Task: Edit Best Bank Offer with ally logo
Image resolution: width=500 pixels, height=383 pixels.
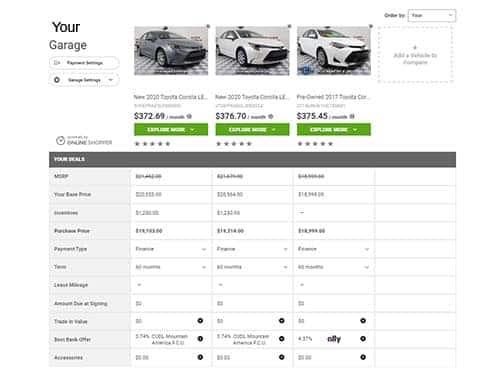Action: [x=363, y=339]
